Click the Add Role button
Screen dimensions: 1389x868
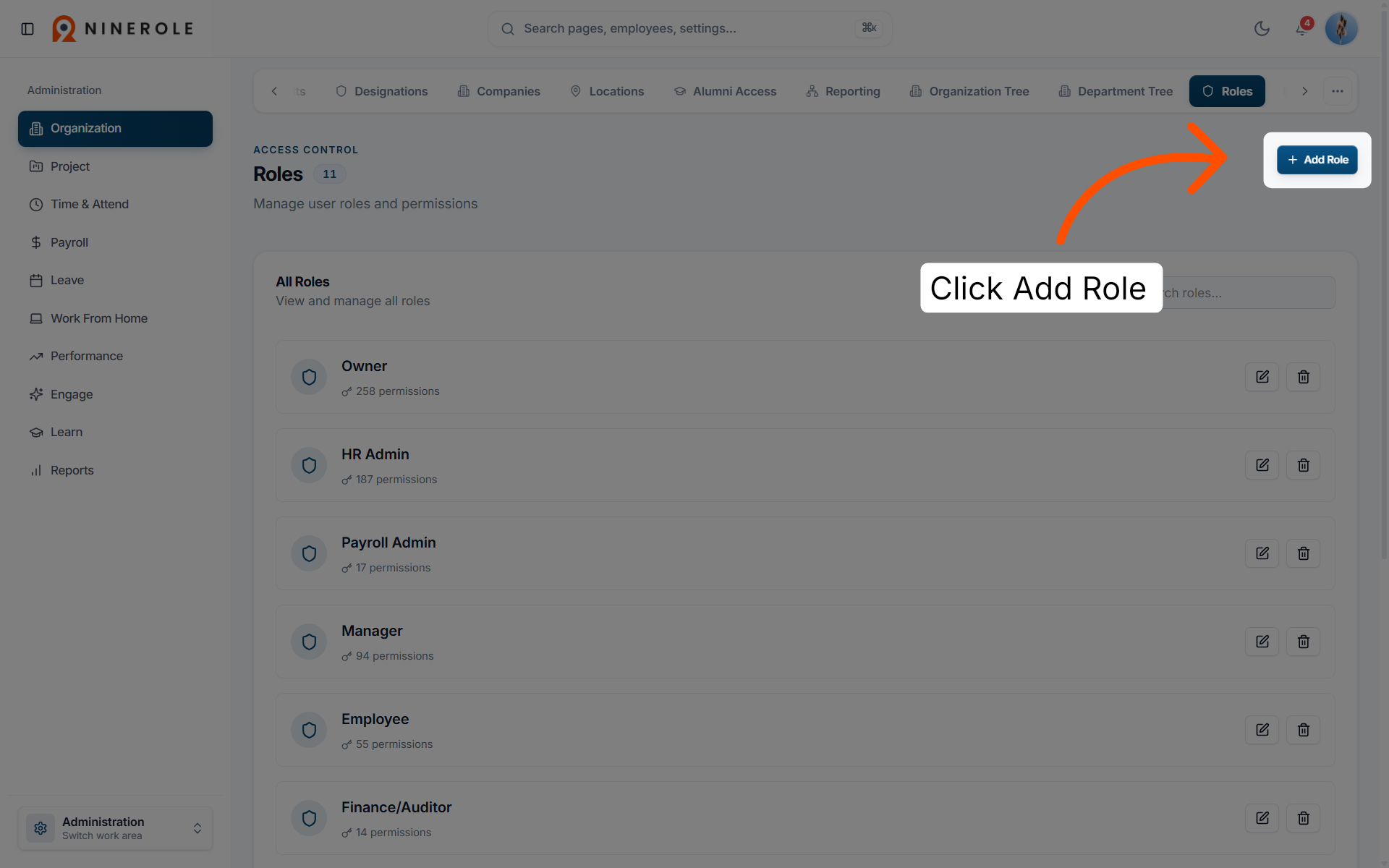1317,160
